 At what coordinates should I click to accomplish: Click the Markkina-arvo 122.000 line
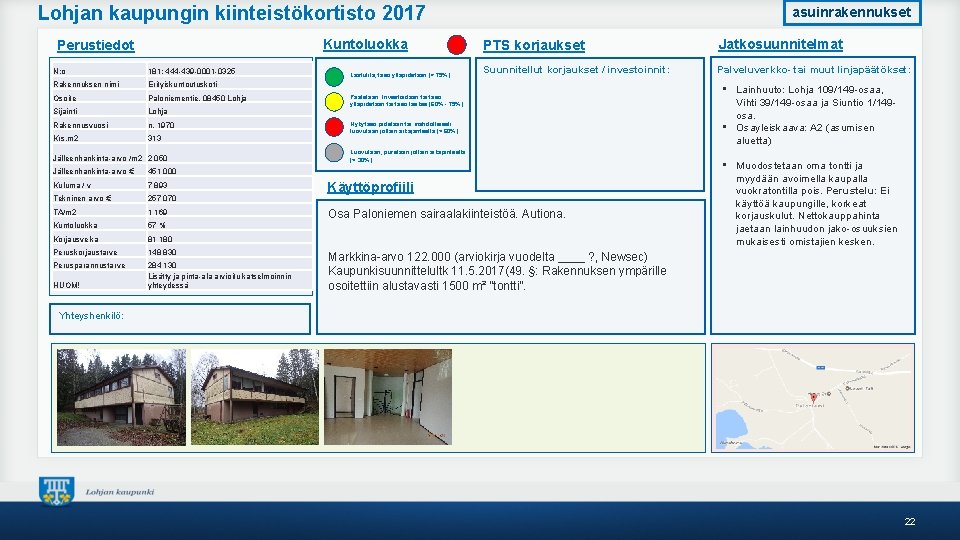click(x=487, y=257)
